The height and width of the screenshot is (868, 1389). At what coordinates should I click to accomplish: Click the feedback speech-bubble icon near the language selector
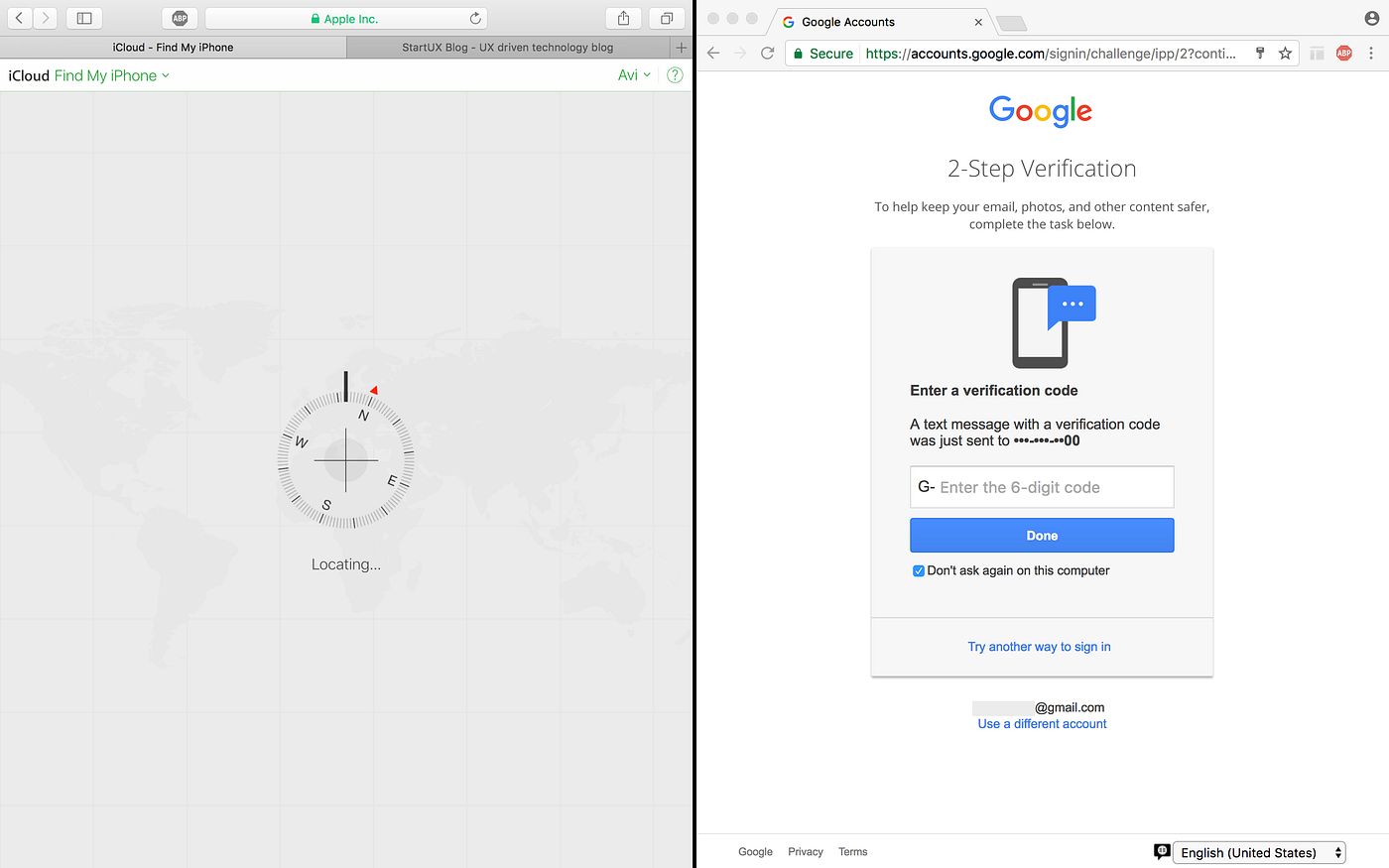tap(1161, 851)
